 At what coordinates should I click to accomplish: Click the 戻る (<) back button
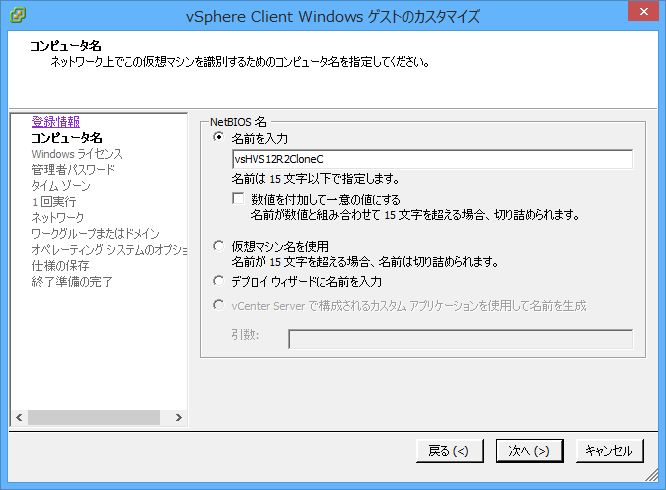[x=449, y=451]
